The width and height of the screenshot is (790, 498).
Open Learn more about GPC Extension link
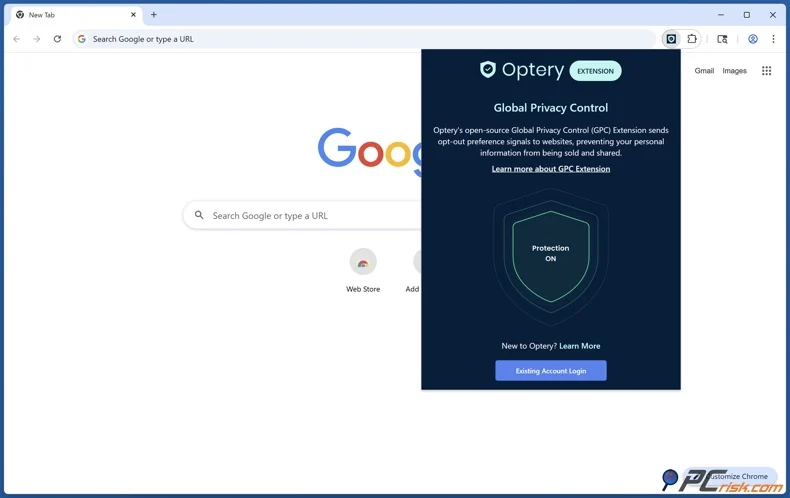point(551,169)
